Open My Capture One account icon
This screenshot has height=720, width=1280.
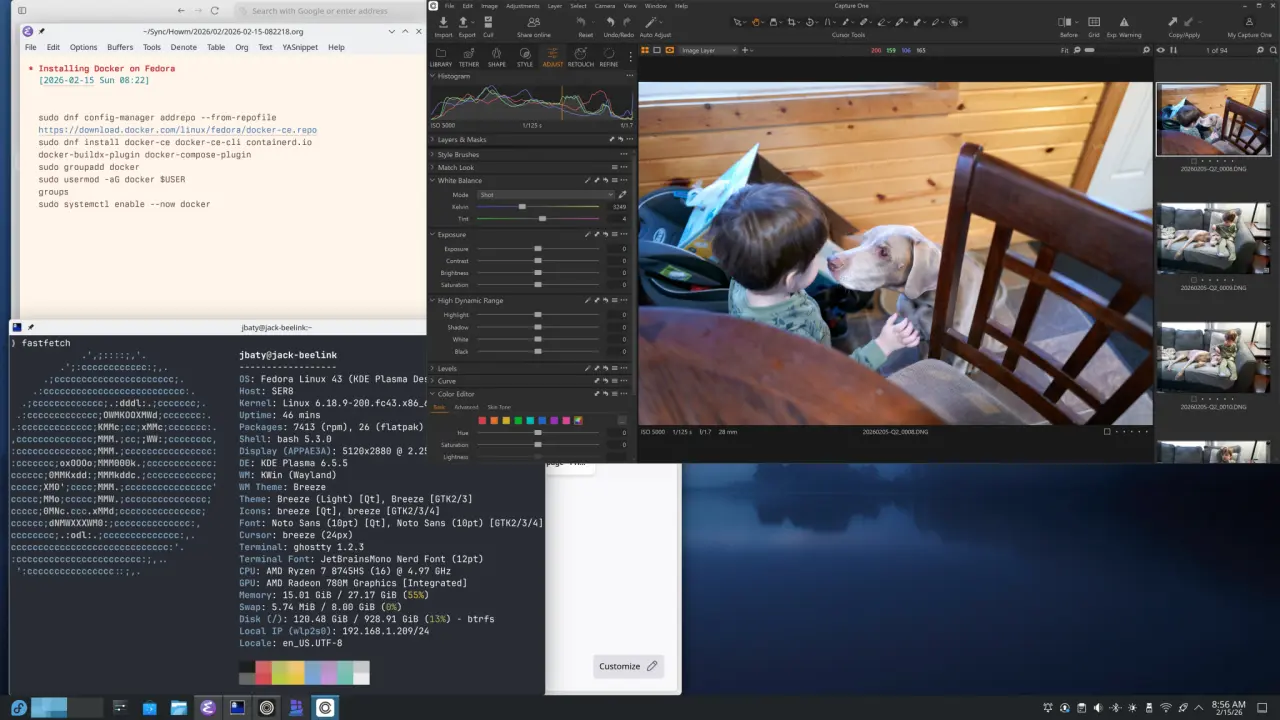1250,21
